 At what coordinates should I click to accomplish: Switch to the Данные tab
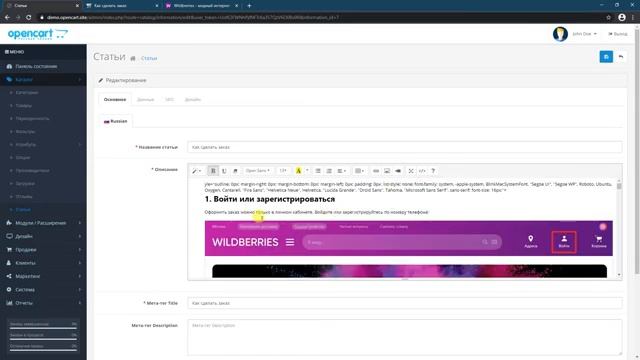click(x=145, y=100)
